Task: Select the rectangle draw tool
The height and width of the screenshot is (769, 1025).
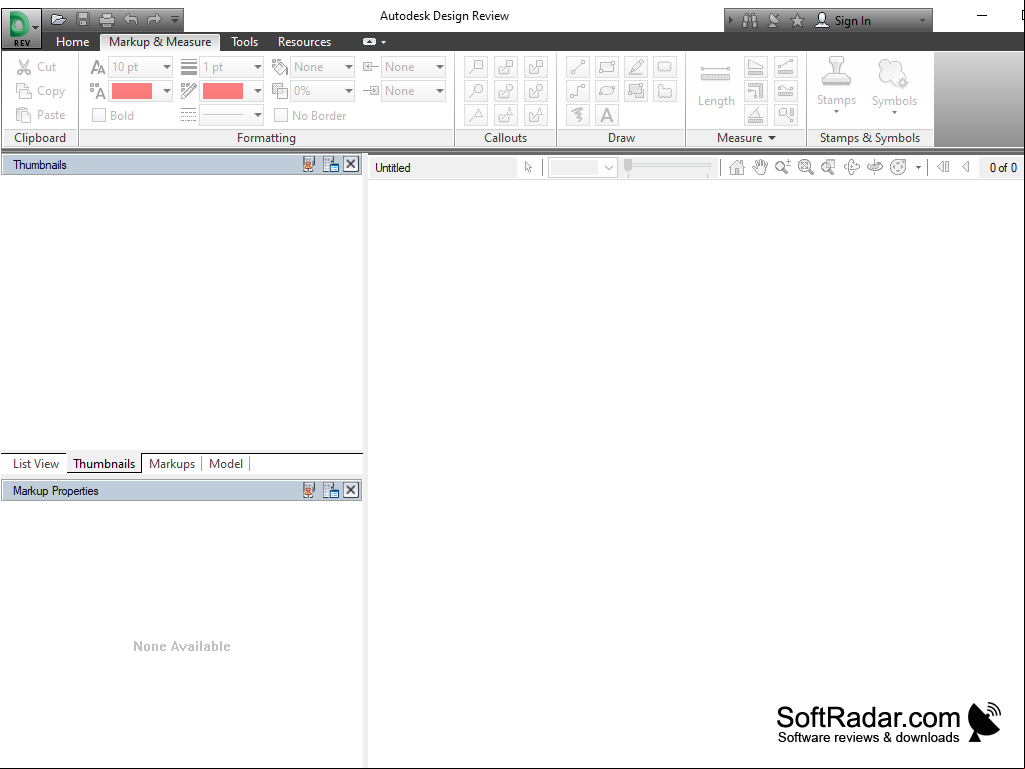Action: 607,67
